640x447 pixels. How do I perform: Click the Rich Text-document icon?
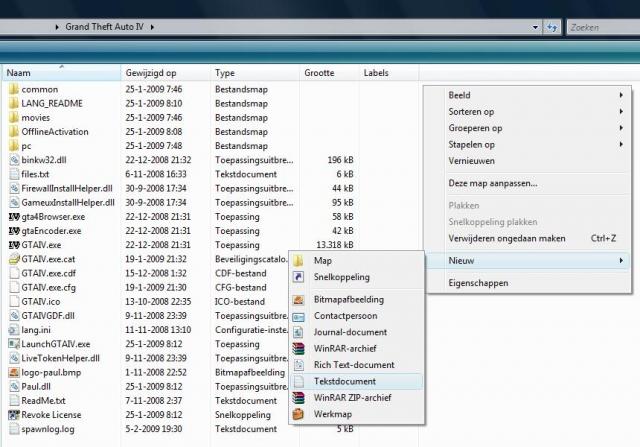(x=298, y=365)
